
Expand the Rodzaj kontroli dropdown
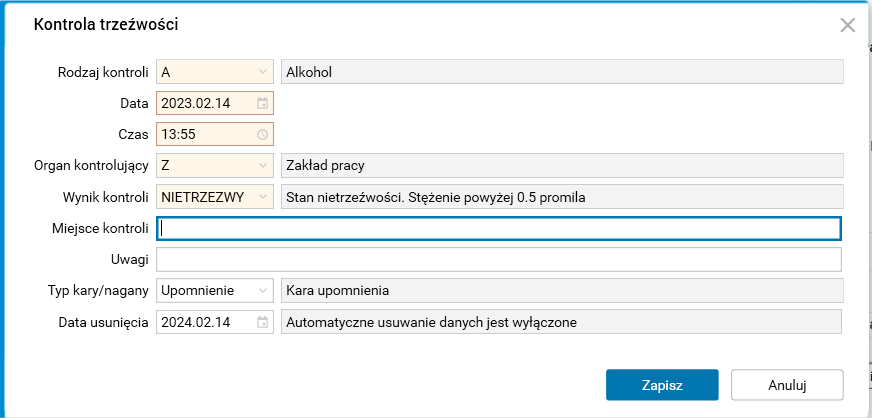pos(263,72)
